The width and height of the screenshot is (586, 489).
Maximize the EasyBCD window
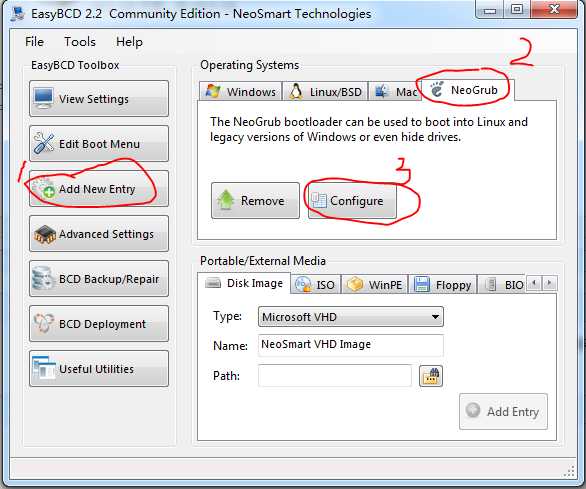(517, 9)
